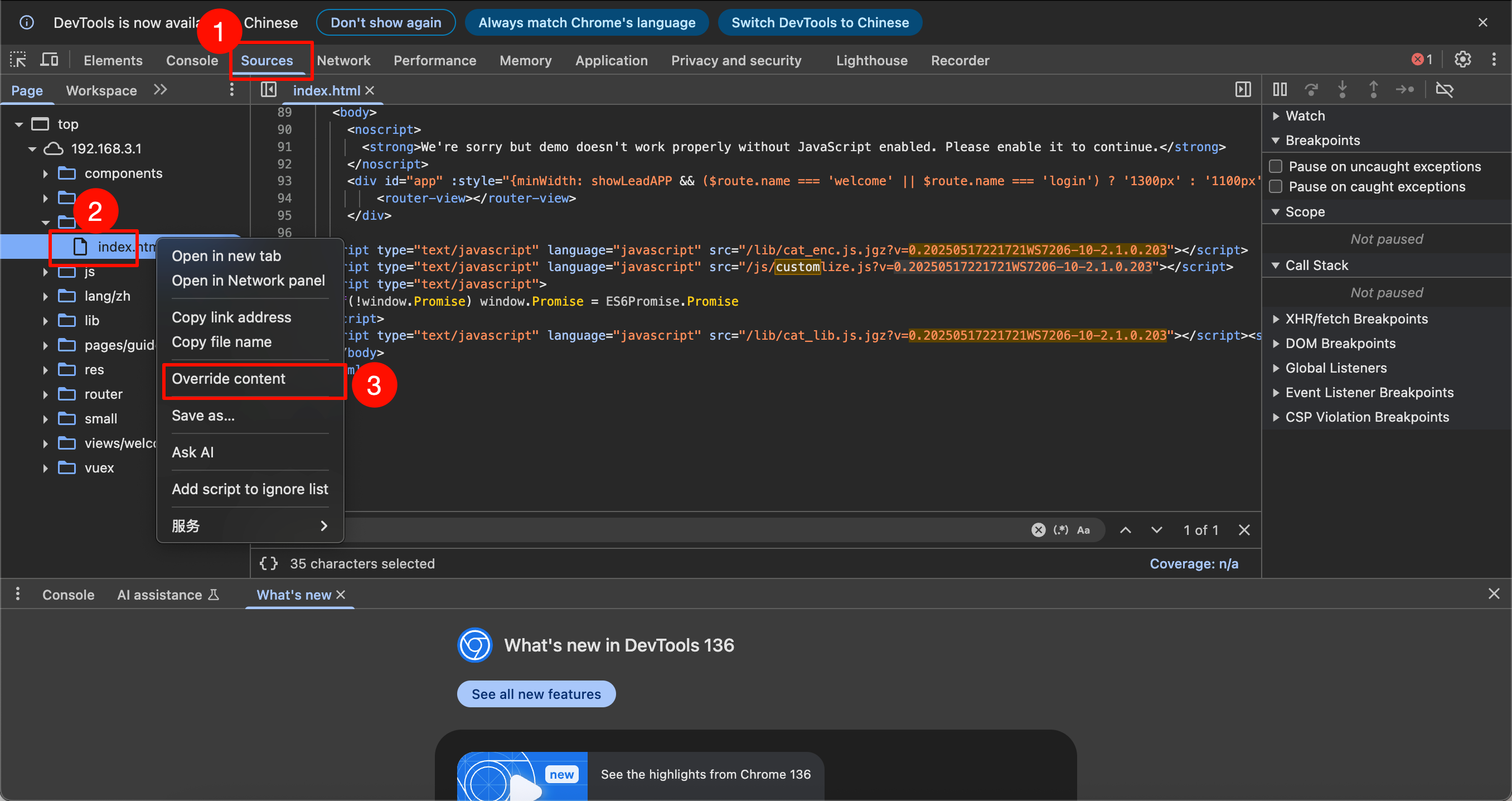Expand XHR/fetch Breakpoints
The height and width of the screenshot is (801, 1512).
(x=1276, y=319)
